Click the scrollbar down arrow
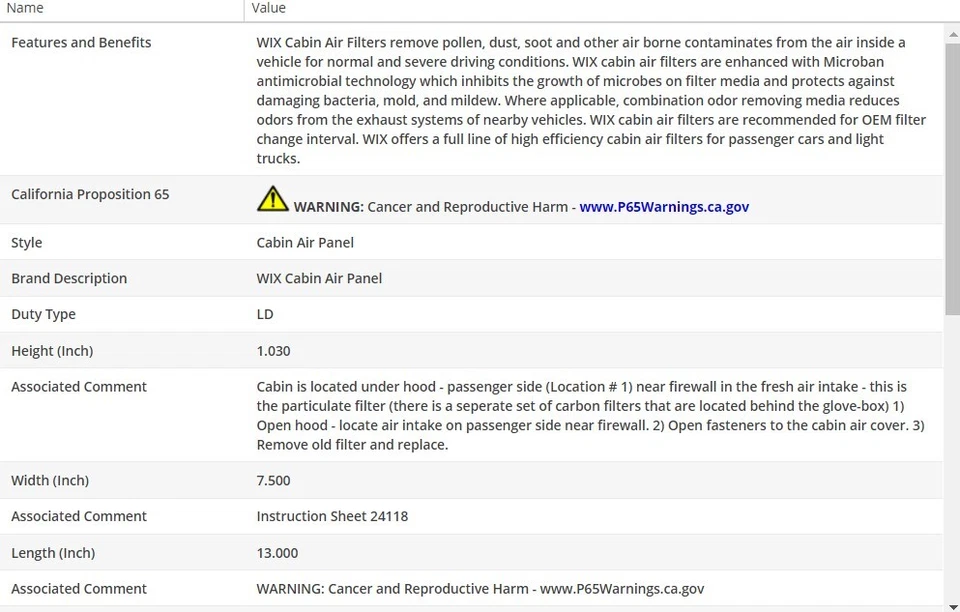 coord(952,604)
